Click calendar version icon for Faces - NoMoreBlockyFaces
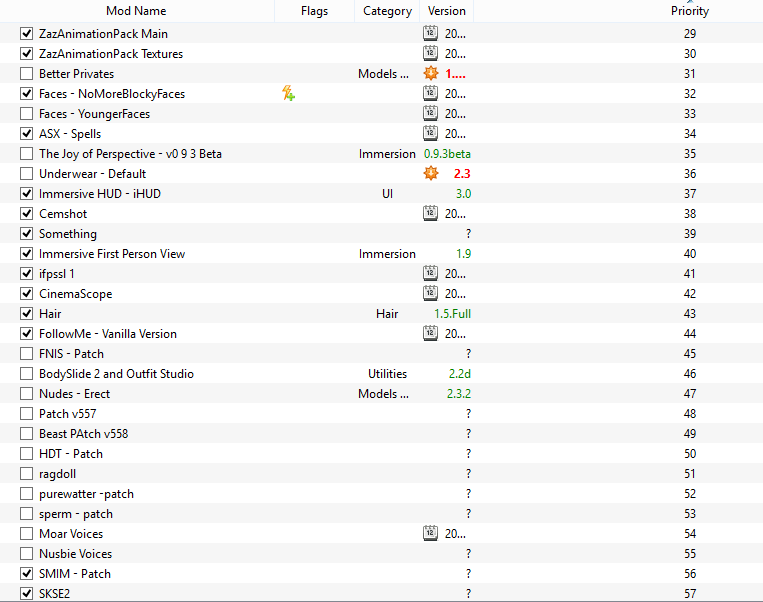Viewport: 763px width, 602px height. click(430, 93)
